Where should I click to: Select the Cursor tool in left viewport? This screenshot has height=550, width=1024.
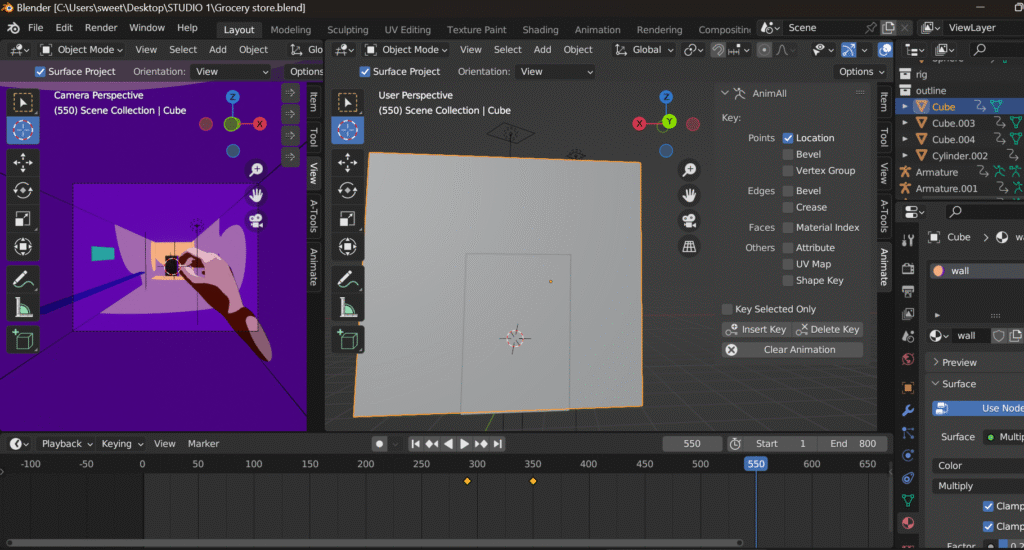pyautogui.click(x=23, y=129)
